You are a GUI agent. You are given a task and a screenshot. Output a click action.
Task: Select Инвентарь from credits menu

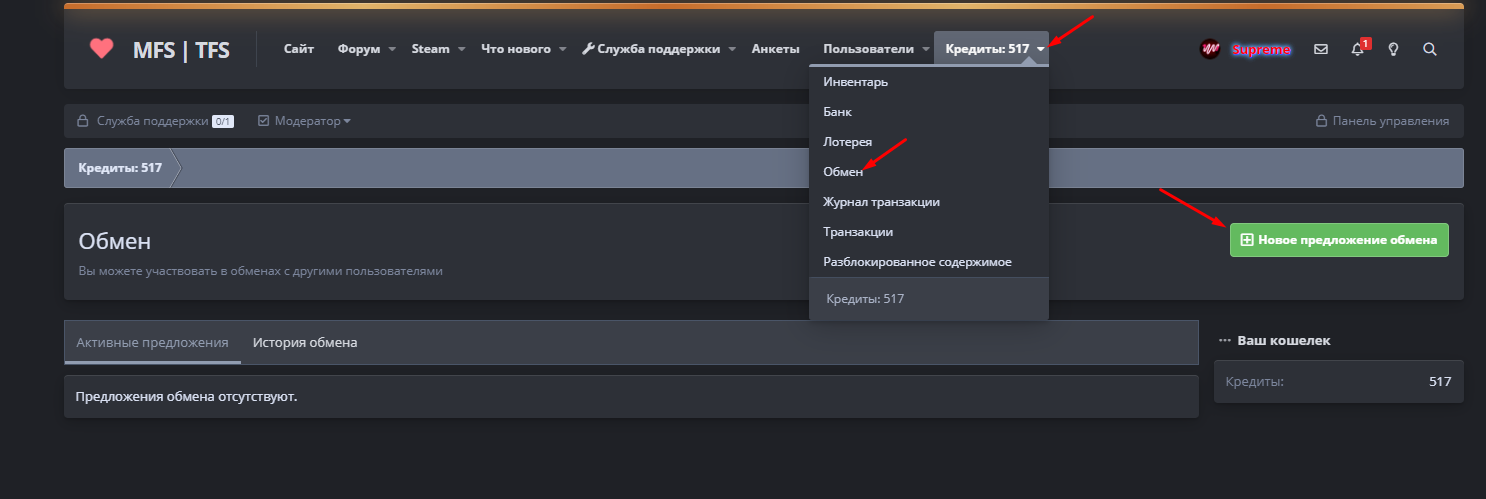point(929,82)
